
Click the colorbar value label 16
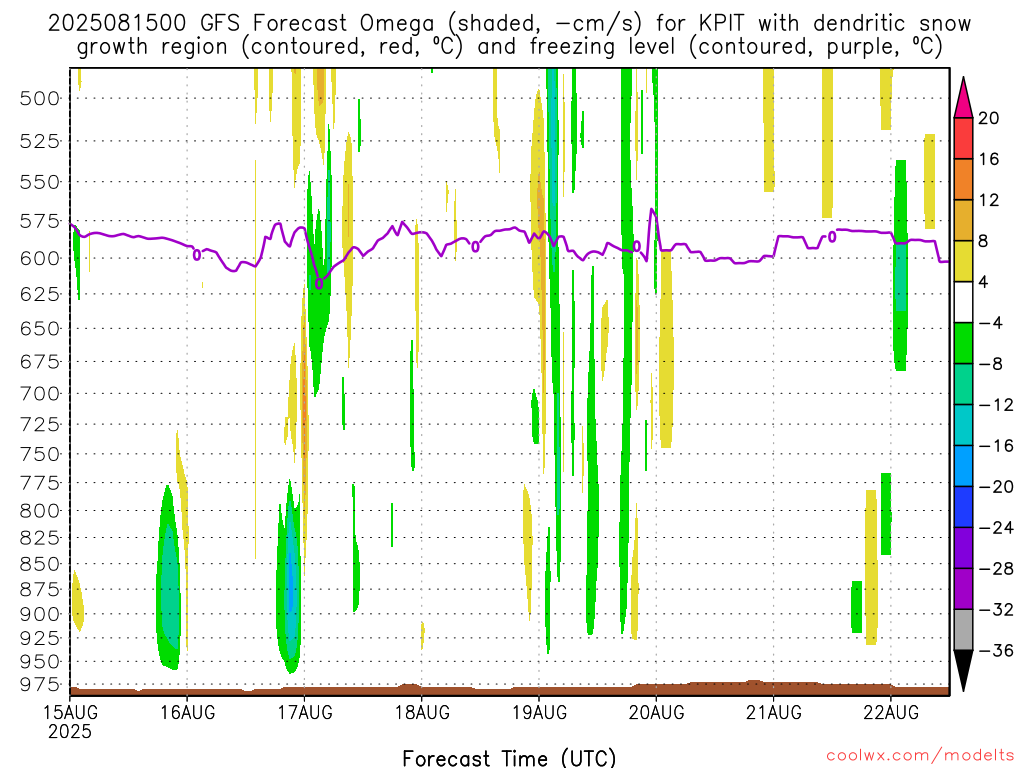[x=989, y=159]
